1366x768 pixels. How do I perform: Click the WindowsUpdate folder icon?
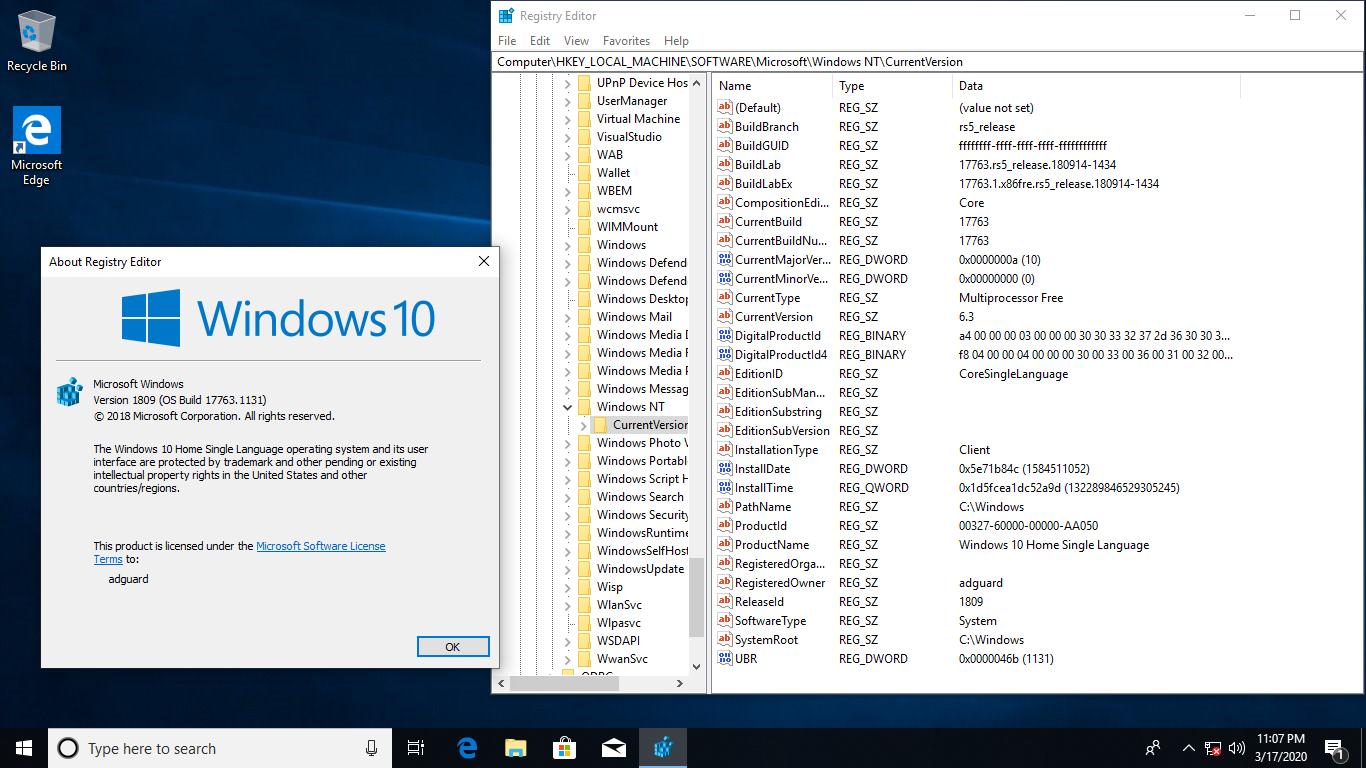[x=584, y=569]
